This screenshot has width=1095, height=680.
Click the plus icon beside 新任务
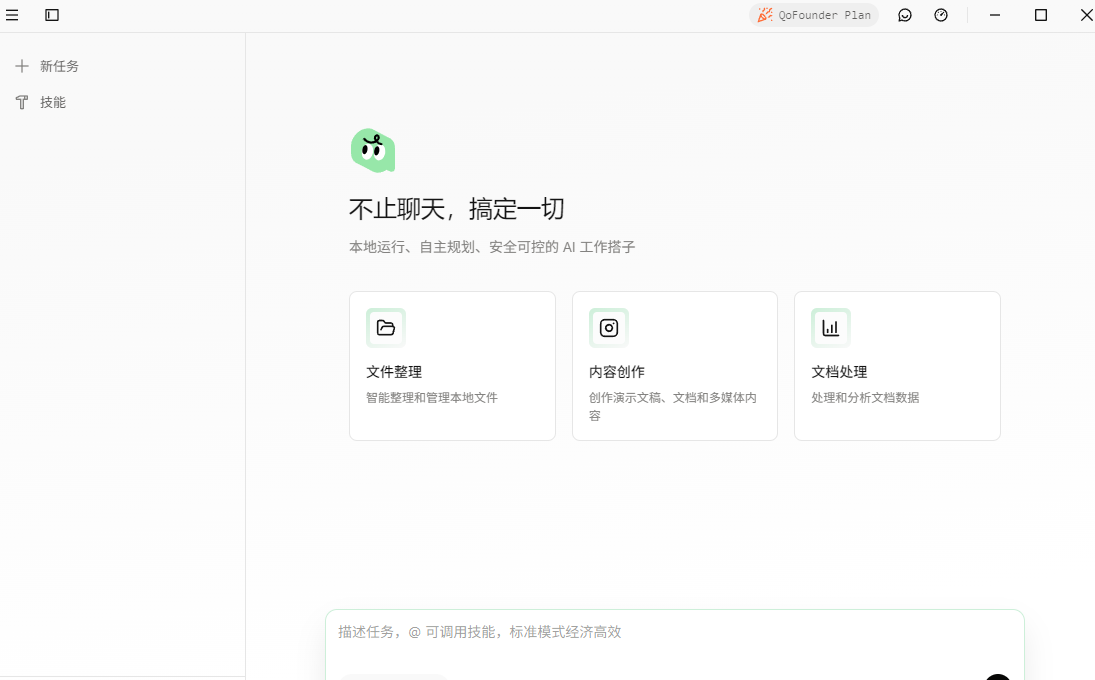coord(22,66)
